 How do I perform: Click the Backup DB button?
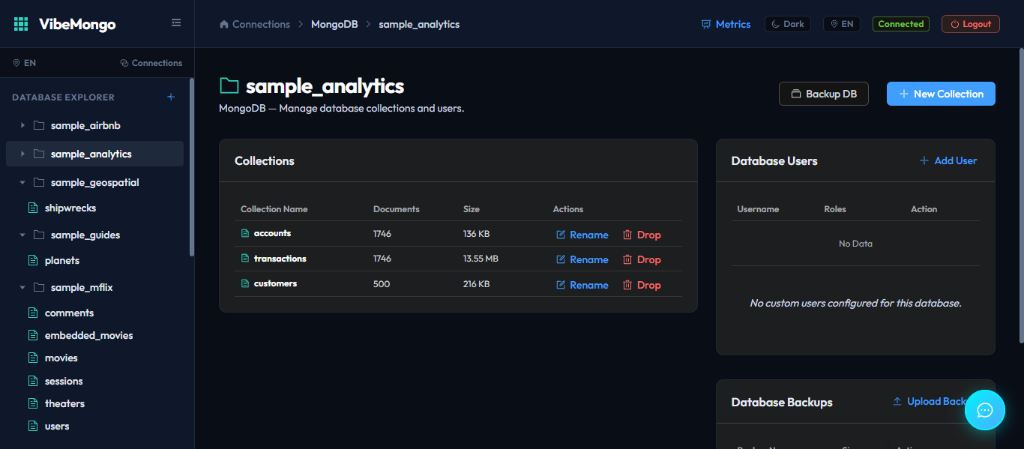pos(824,94)
